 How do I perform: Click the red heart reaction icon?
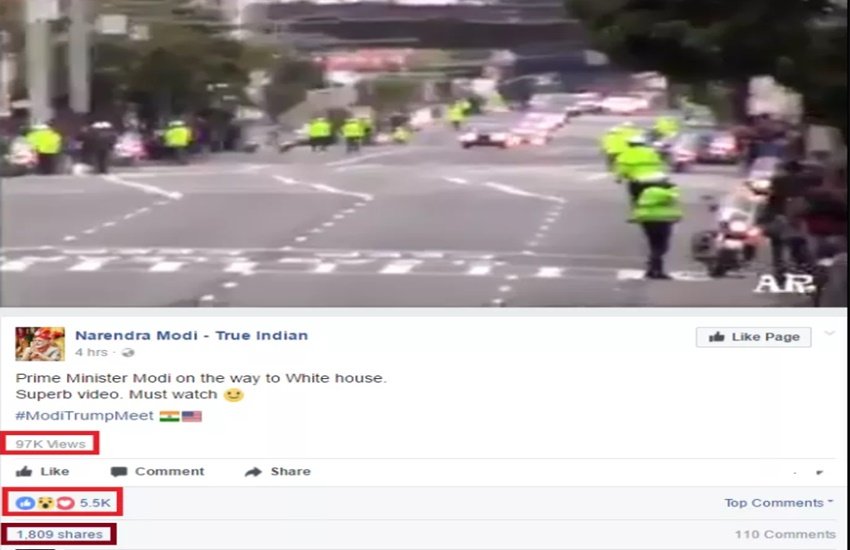(66, 503)
